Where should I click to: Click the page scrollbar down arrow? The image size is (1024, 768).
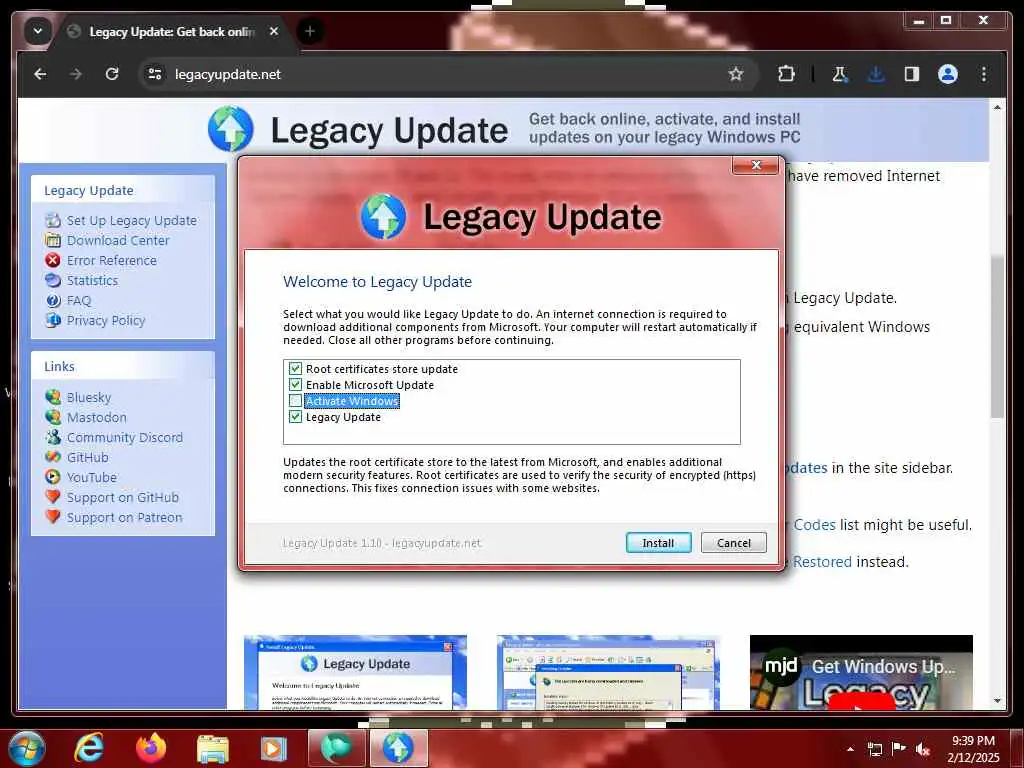pos(997,701)
